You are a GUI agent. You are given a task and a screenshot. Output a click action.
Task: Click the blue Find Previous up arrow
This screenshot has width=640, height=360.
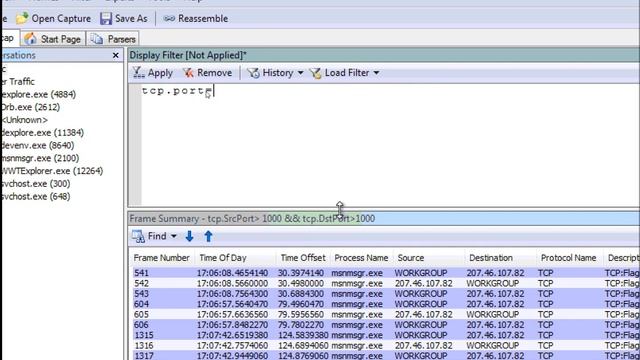tap(208, 236)
